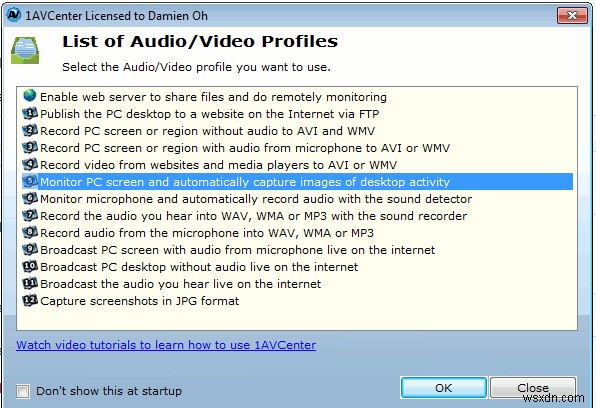596x408 pixels.
Task: Click the number 1 icon beside Publish PC desktop
Action: (30, 113)
